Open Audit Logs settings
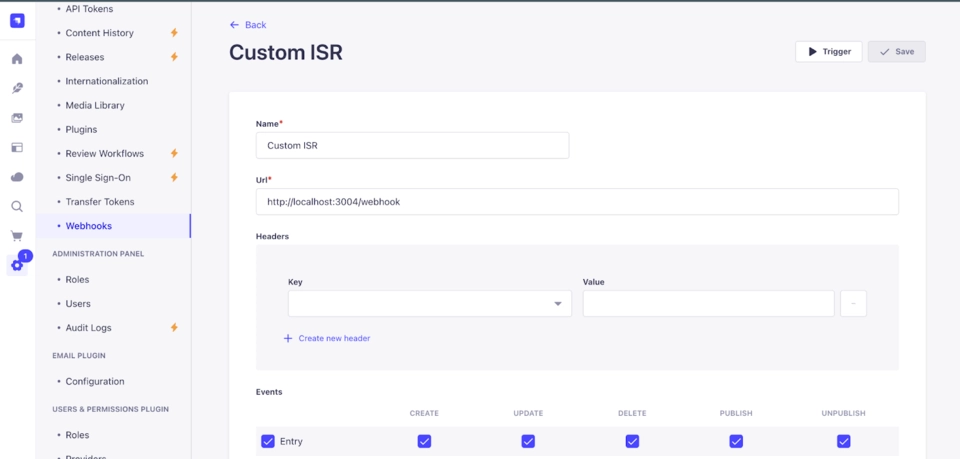 (x=89, y=327)
